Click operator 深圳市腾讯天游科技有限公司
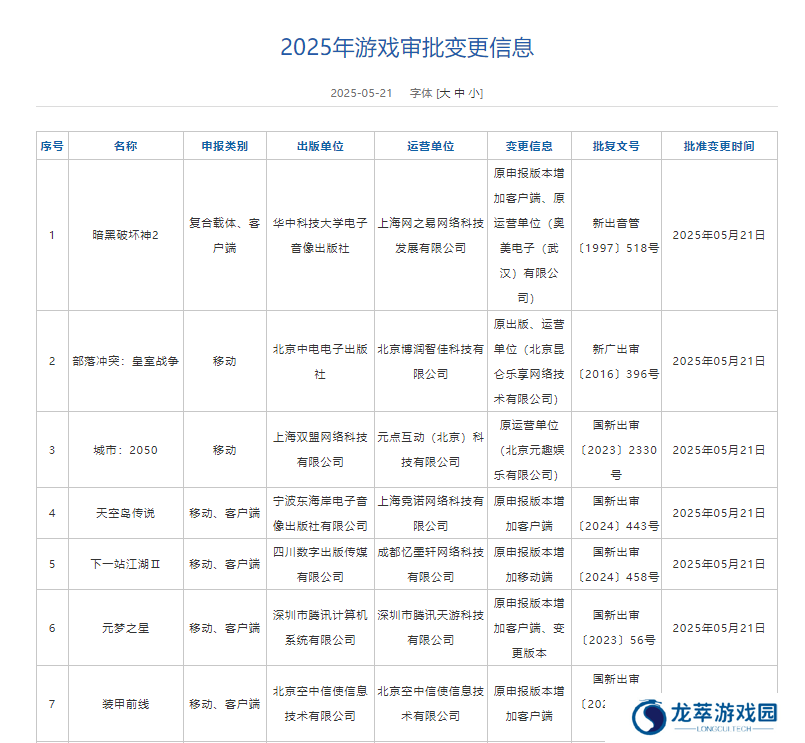 pyautogui.click(x=431, y=628)
